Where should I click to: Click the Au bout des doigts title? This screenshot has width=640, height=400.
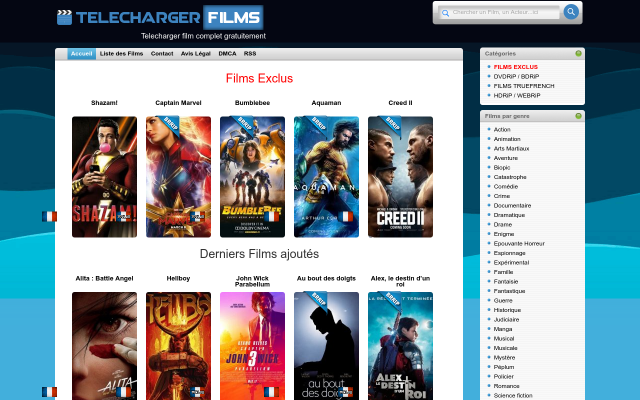326,278
